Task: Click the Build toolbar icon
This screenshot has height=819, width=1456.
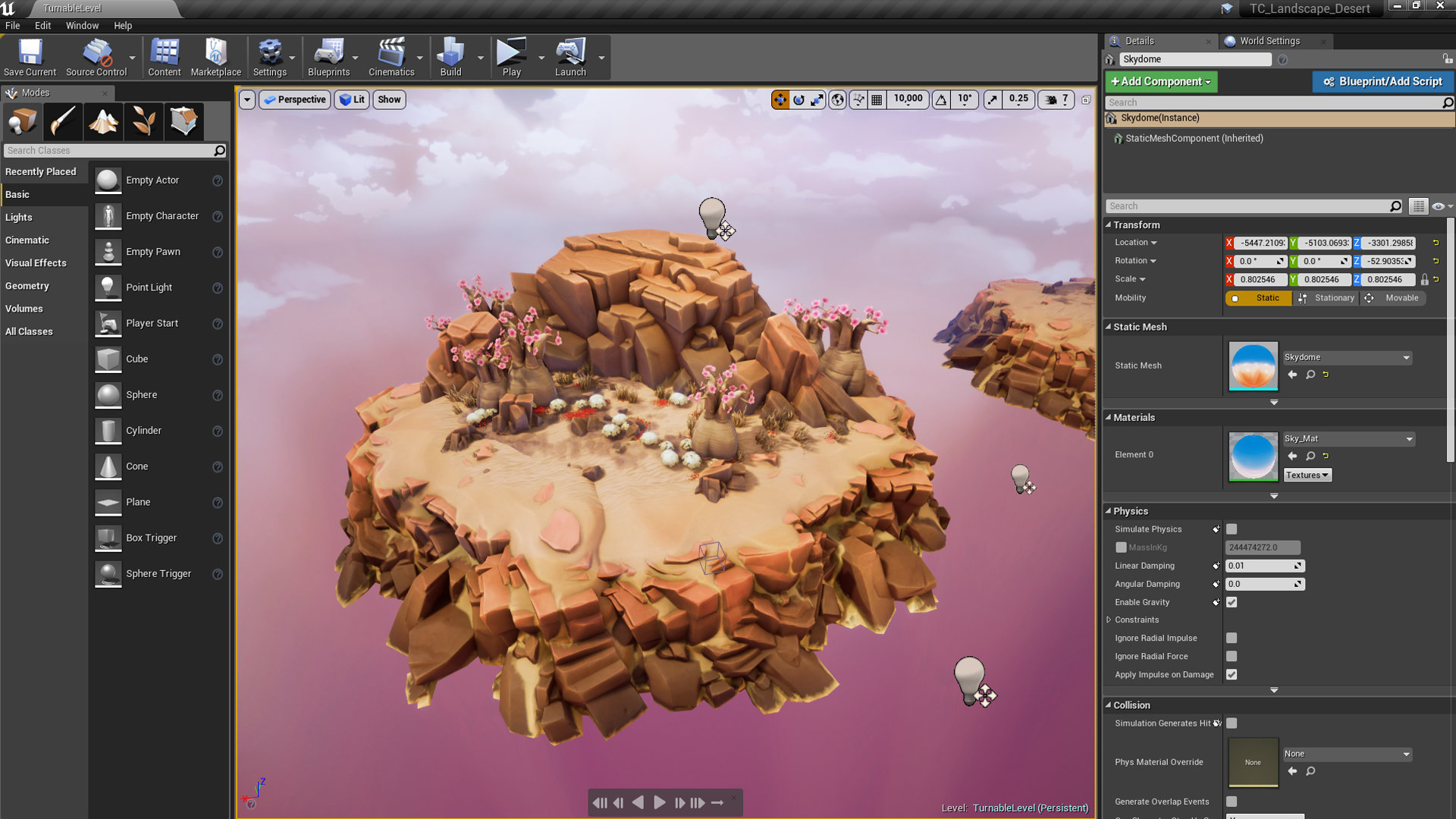Action: pos(450,58)
